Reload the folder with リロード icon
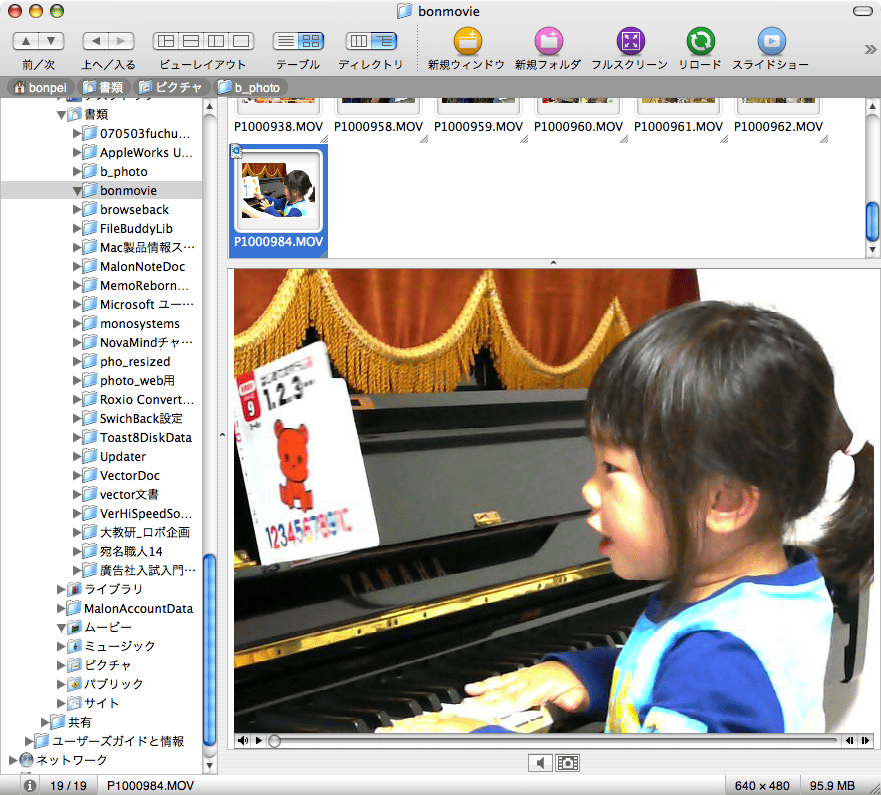Screen dimensions: 881x795 [x=700, y=40]
